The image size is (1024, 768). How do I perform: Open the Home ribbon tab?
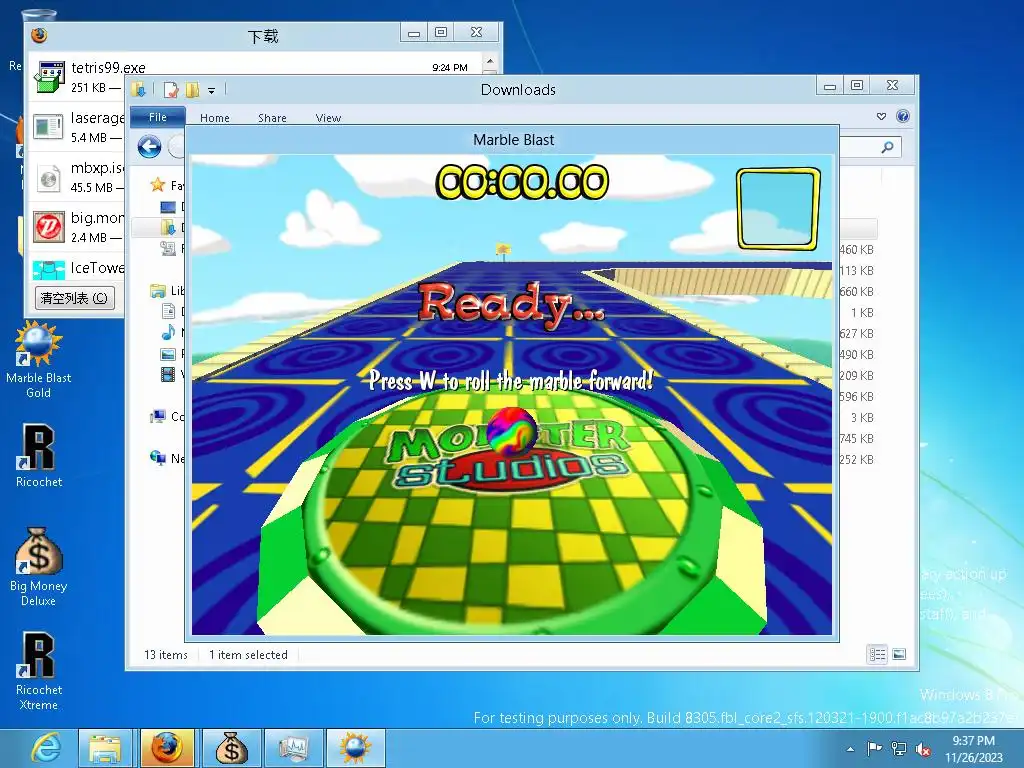215,118
